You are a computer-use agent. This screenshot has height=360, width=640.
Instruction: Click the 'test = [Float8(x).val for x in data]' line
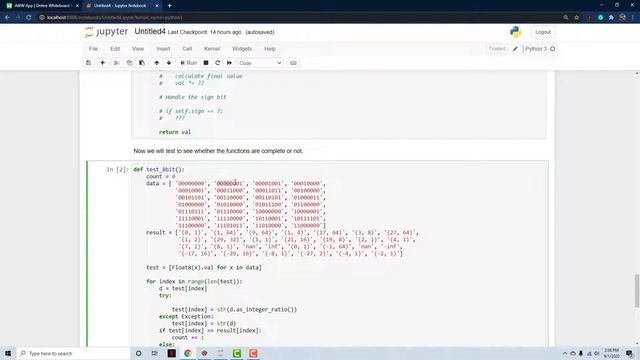(204, 268)
